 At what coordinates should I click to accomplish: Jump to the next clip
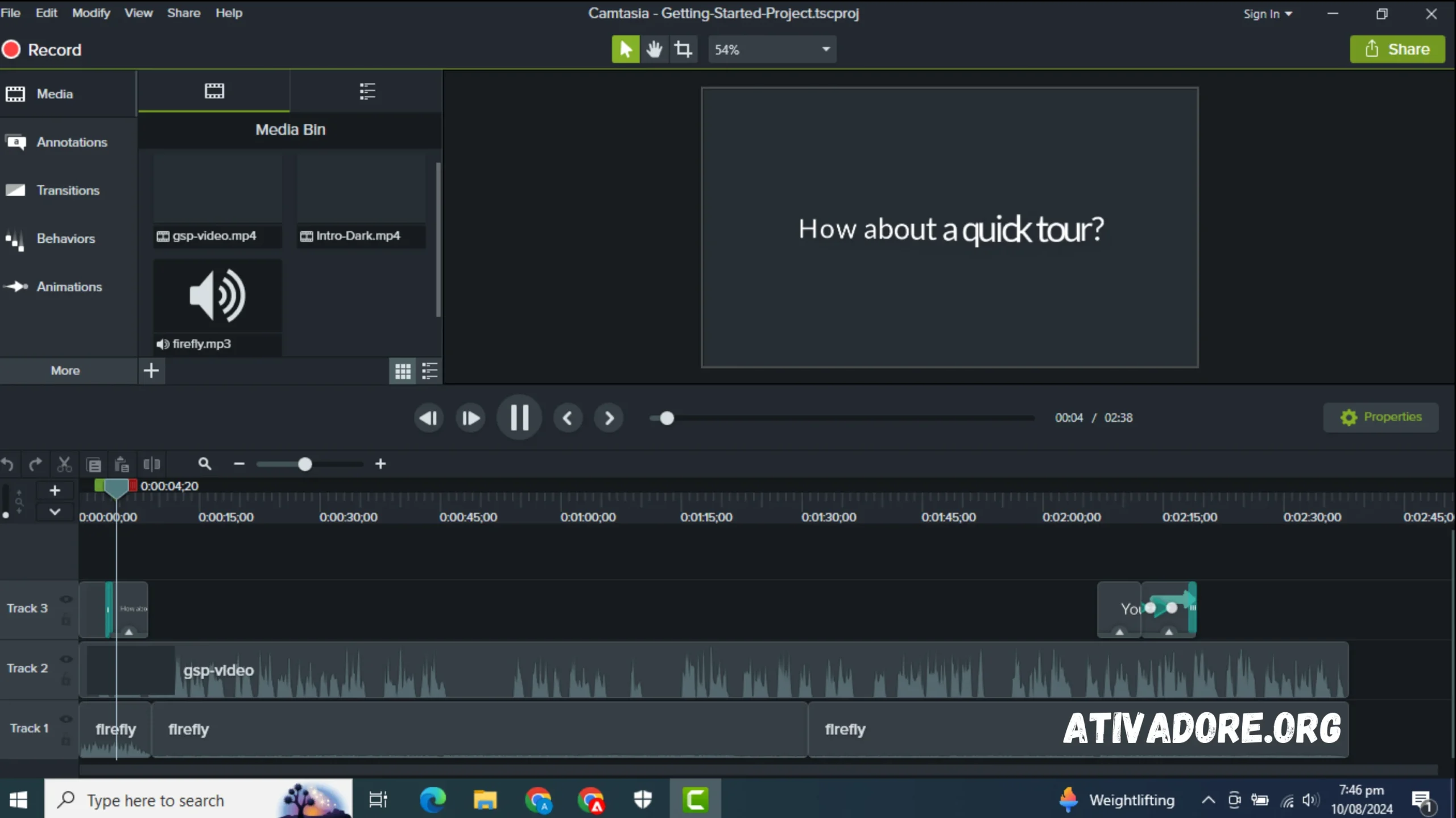tap(609, 418)
